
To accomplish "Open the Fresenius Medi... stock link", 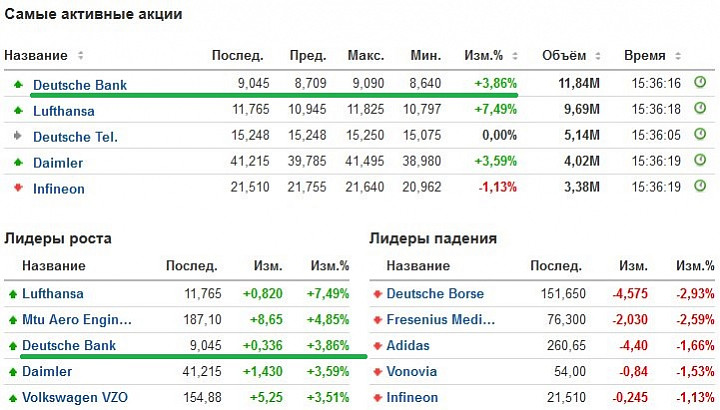I will point(440,320).
